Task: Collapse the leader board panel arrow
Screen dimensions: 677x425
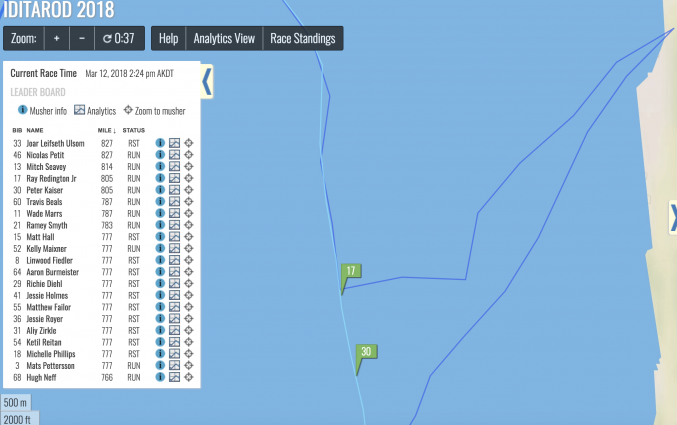Action: tap(207, 81)
